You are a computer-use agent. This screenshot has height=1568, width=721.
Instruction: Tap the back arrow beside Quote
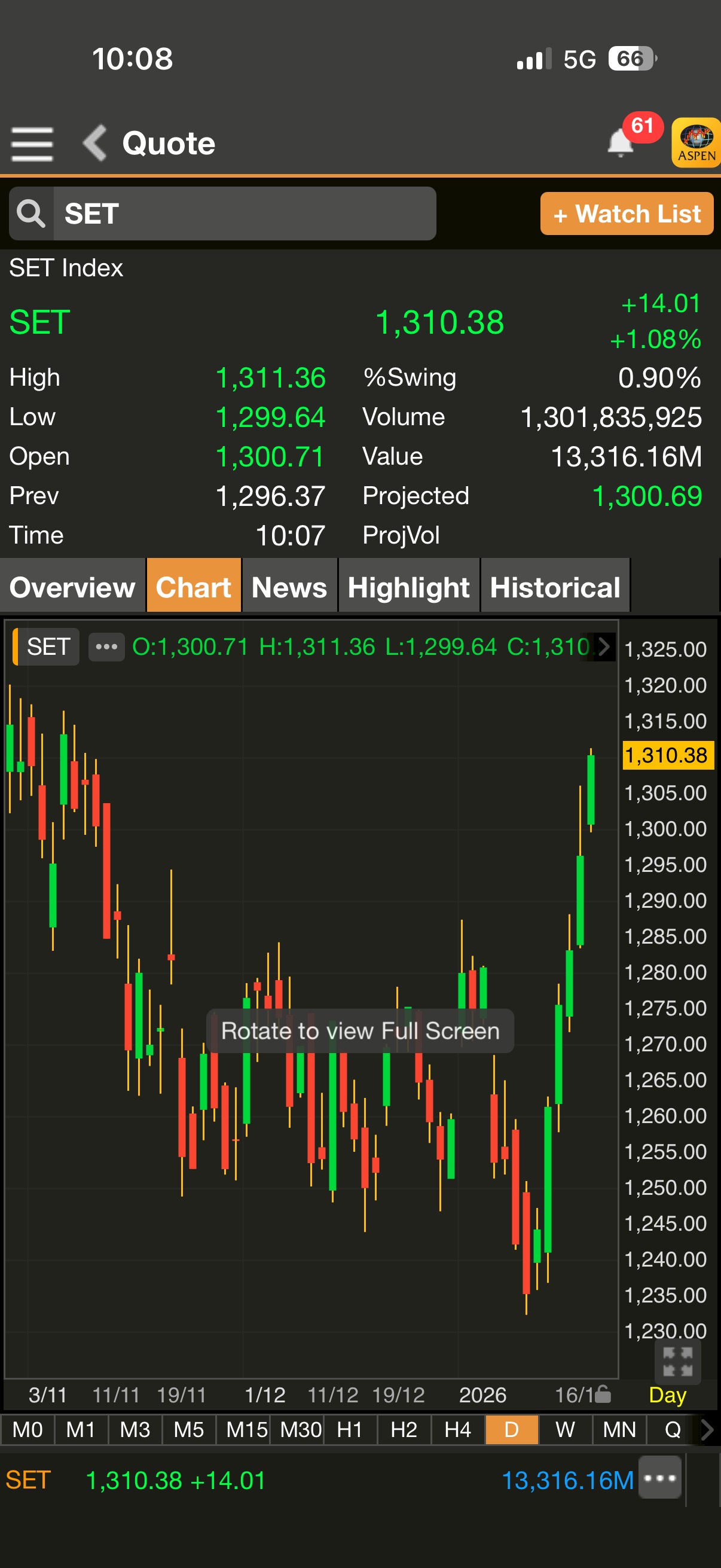point(96,144)
